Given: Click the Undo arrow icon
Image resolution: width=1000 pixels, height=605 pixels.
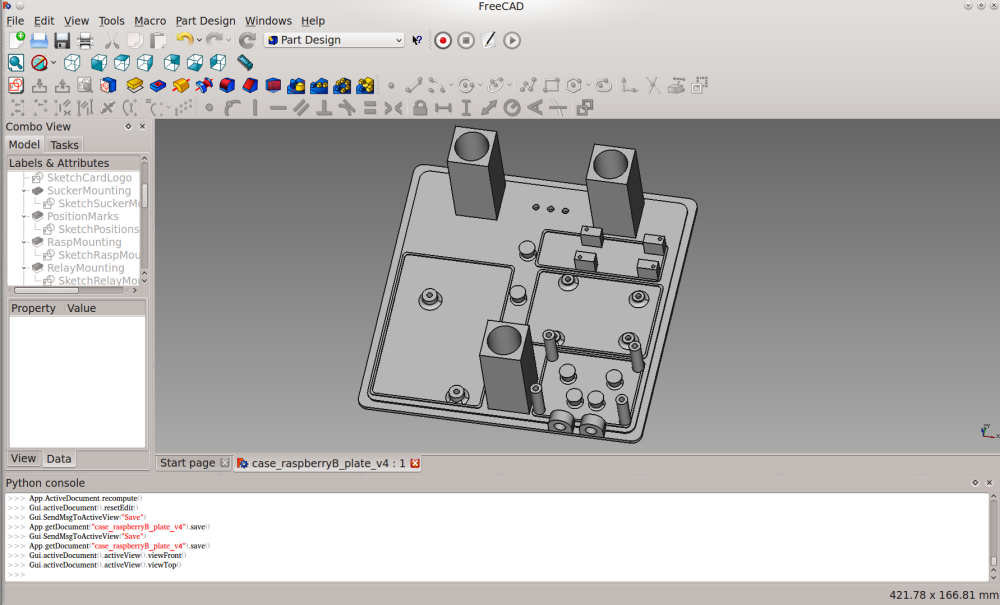Looking at the screenshot, I should 184,40.
